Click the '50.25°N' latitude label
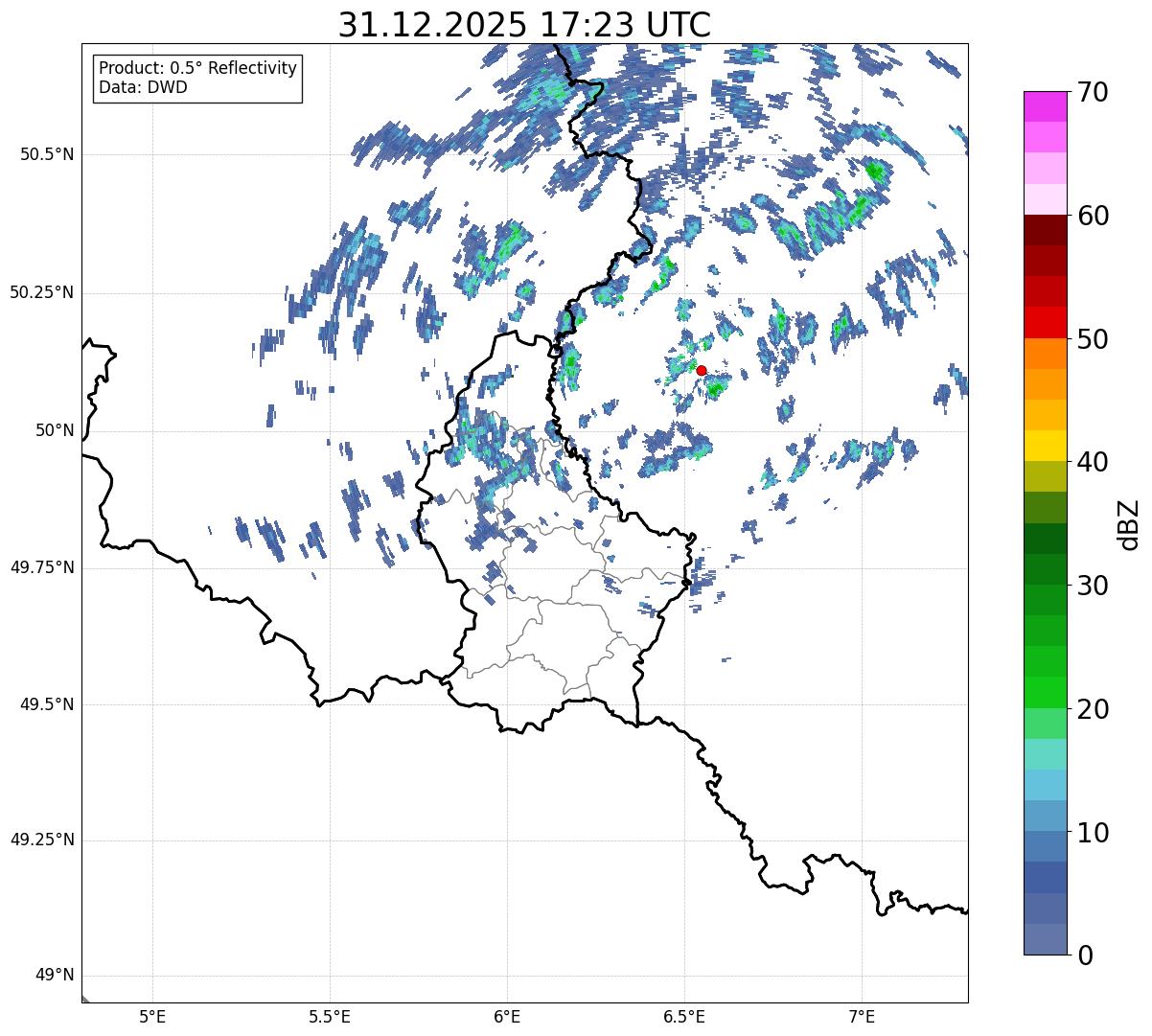 (x=42, y=292)
